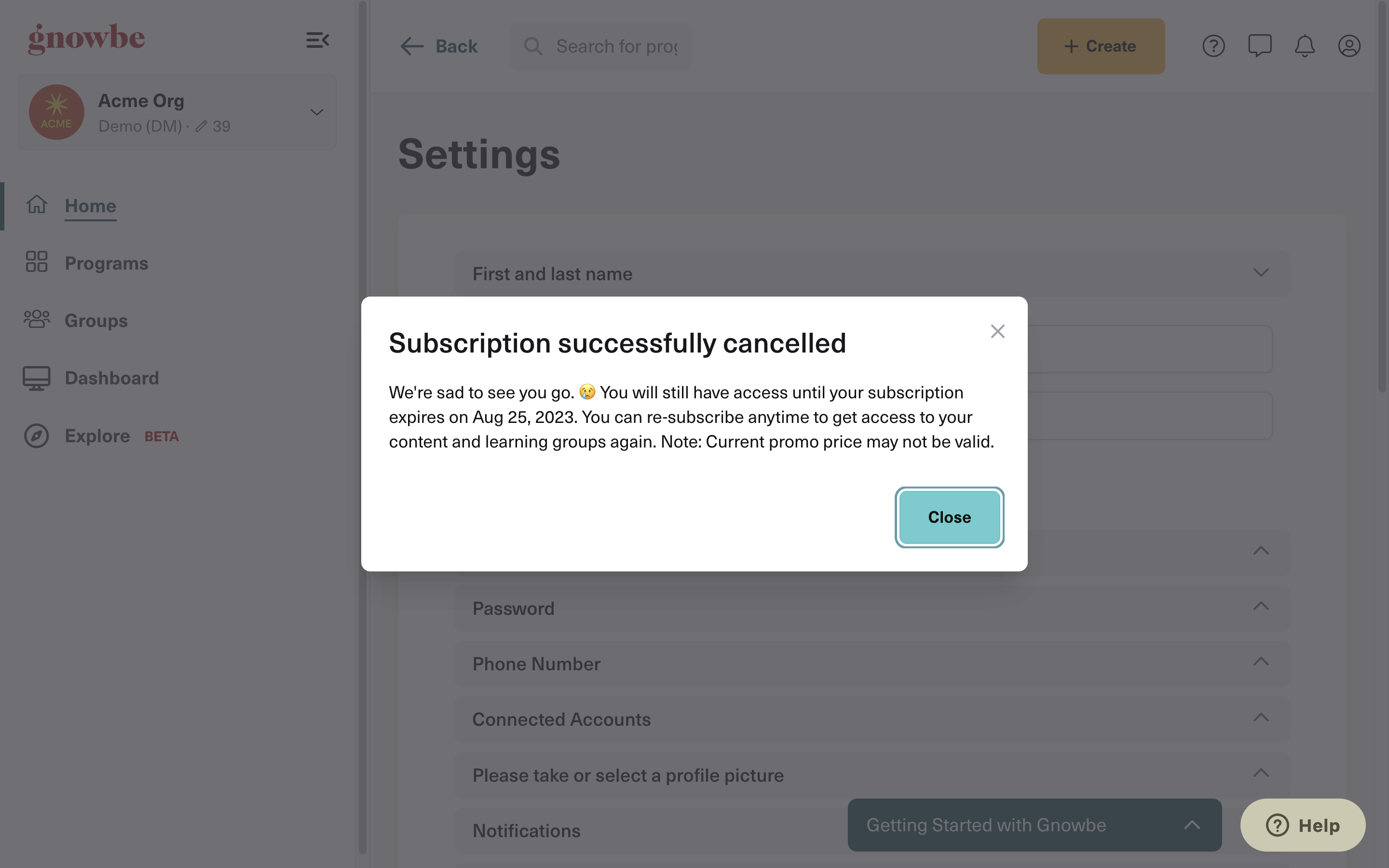Collapse the Password section
Viewport: 1389px width, 868px height.
(872, 609)
